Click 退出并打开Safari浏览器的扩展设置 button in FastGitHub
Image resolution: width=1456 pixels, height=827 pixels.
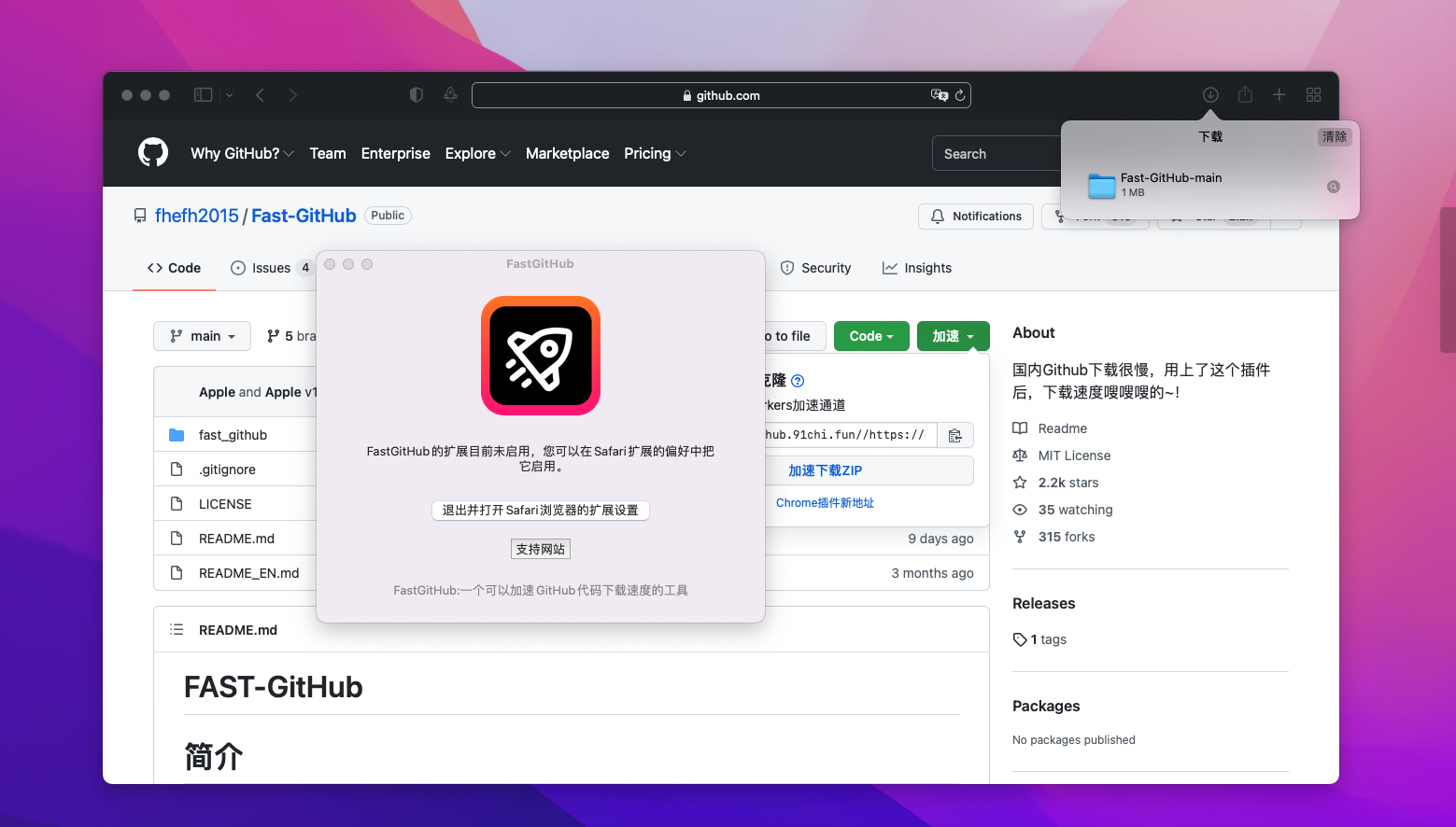point(541,511)
